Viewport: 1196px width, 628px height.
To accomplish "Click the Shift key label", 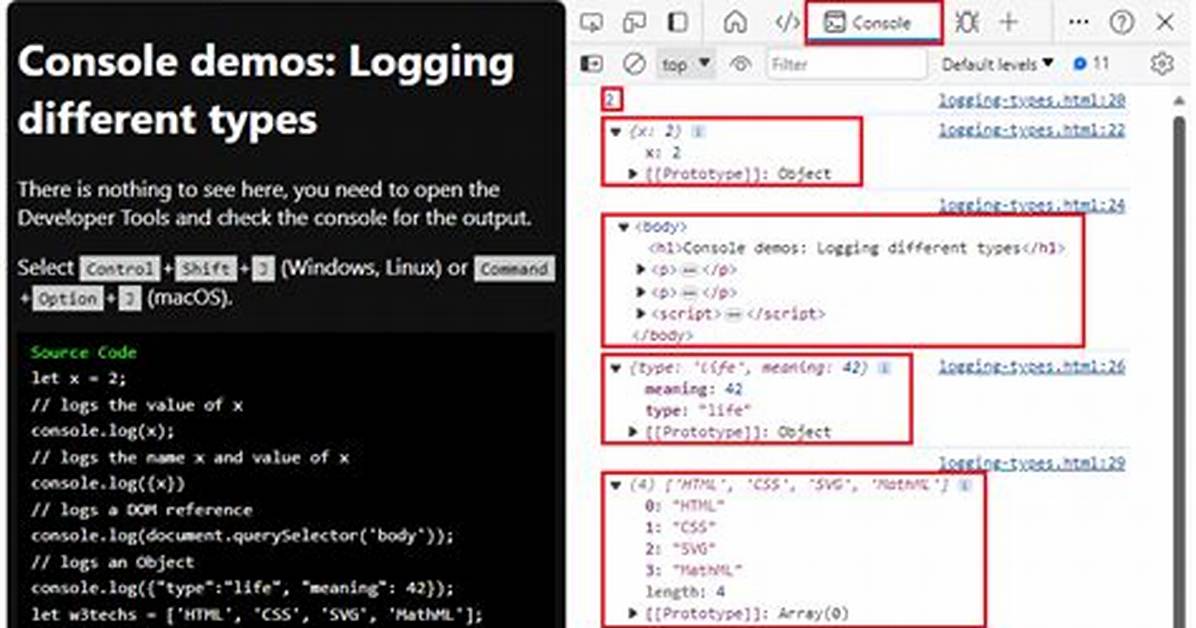I will coord(206,269).
